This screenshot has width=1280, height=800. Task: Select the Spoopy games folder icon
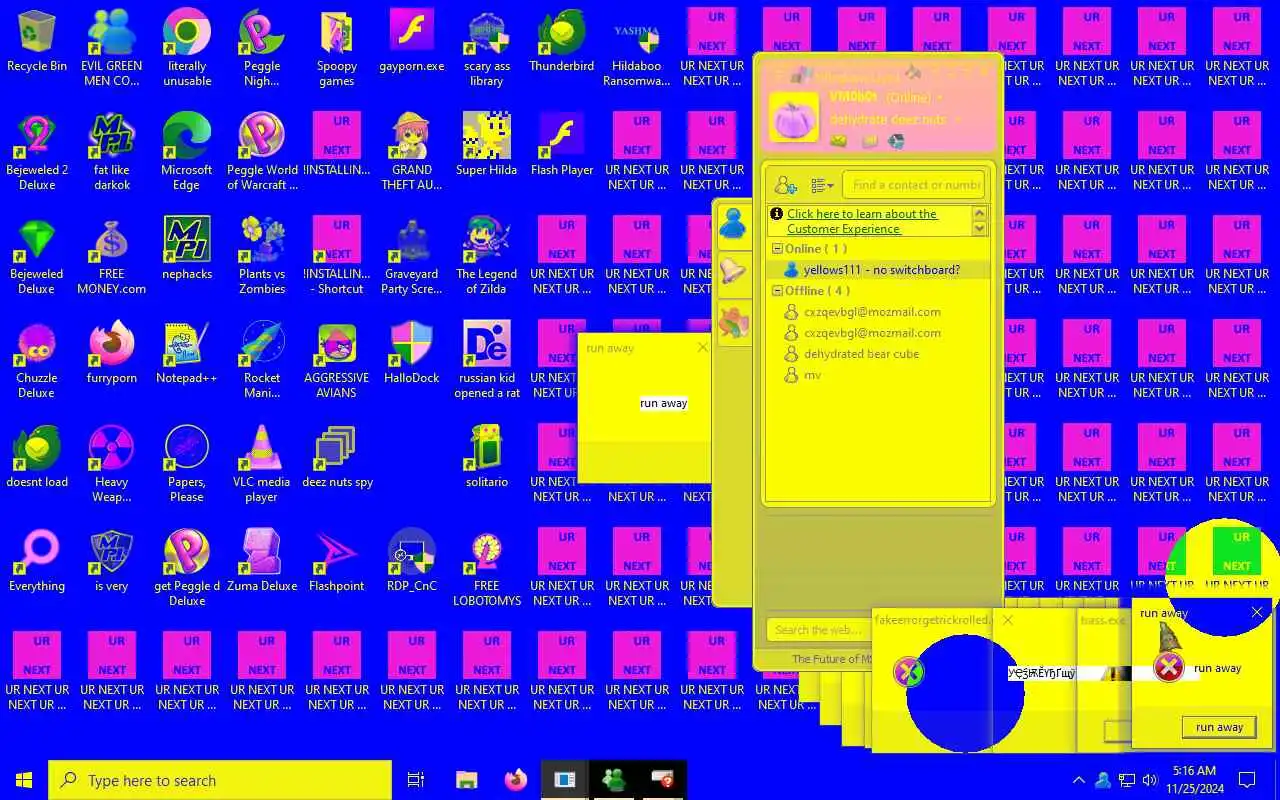[337, 48]
